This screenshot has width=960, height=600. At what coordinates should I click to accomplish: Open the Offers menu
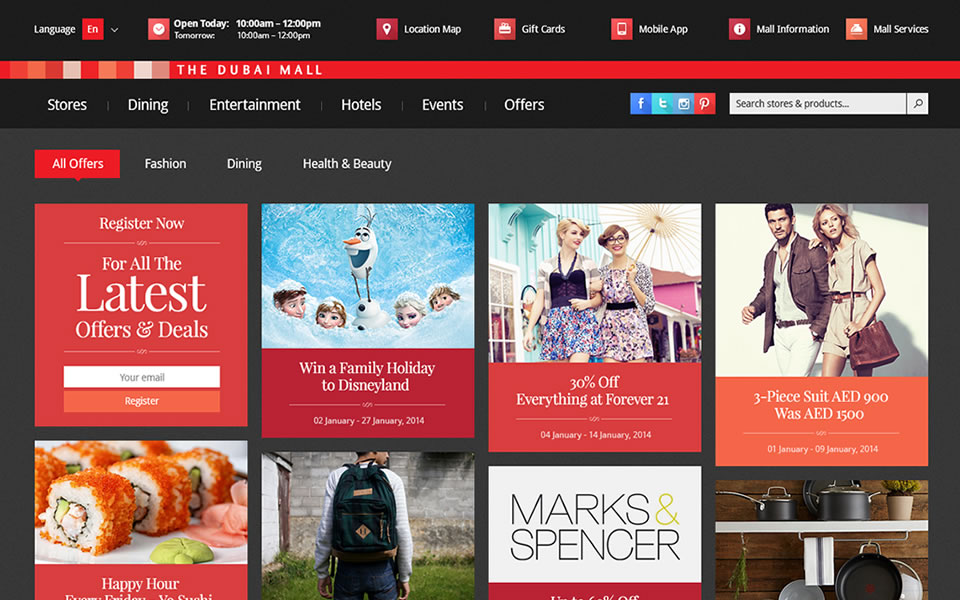point(524,105)
